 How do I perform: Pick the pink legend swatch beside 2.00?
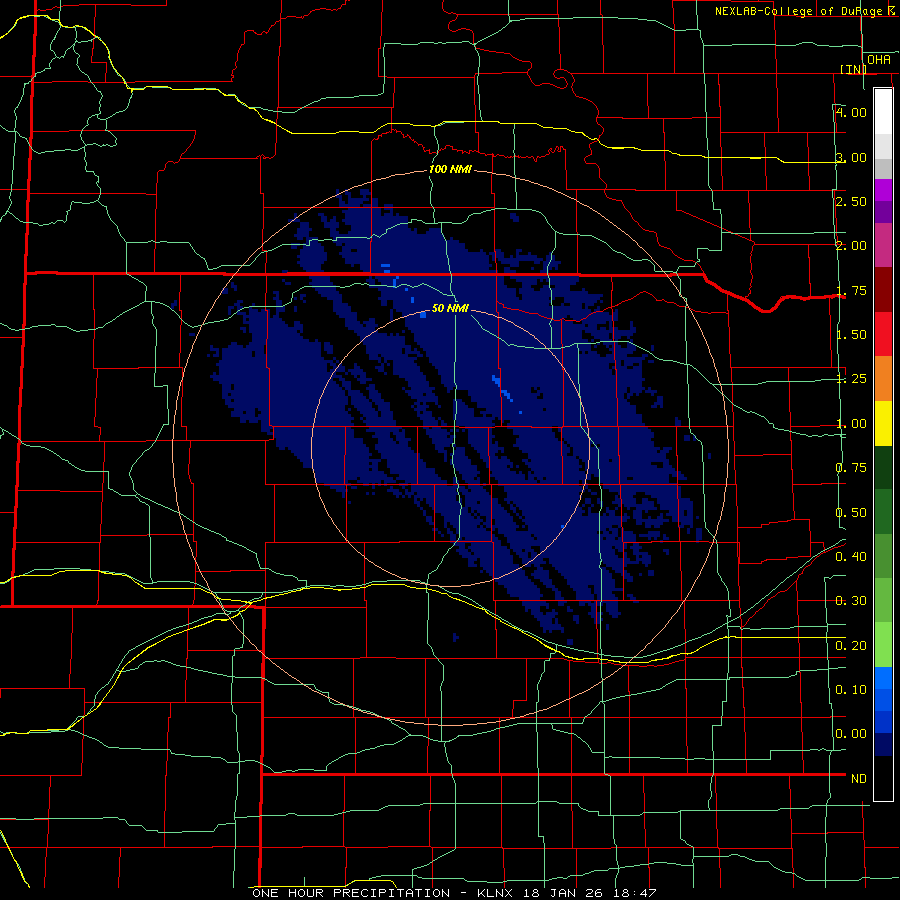[883, 245]
